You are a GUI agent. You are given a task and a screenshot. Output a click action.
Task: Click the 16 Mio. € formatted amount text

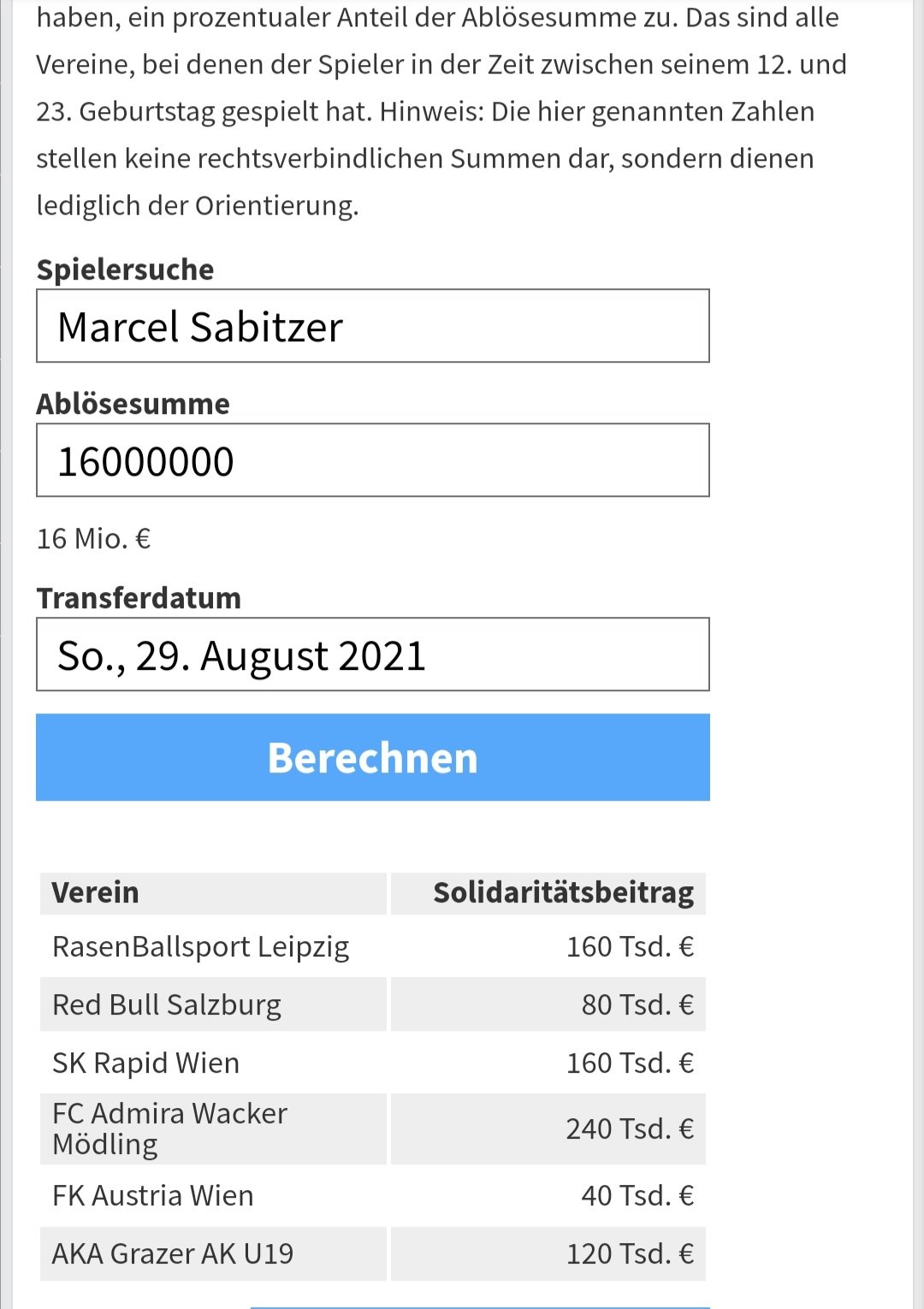(94, 539)
